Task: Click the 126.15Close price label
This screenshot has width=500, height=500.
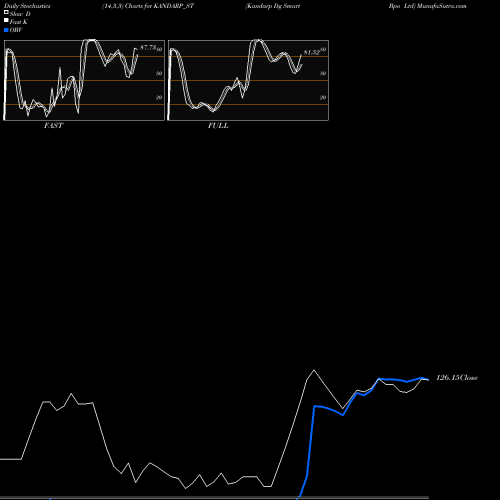Action: click(x=457, y=378)
